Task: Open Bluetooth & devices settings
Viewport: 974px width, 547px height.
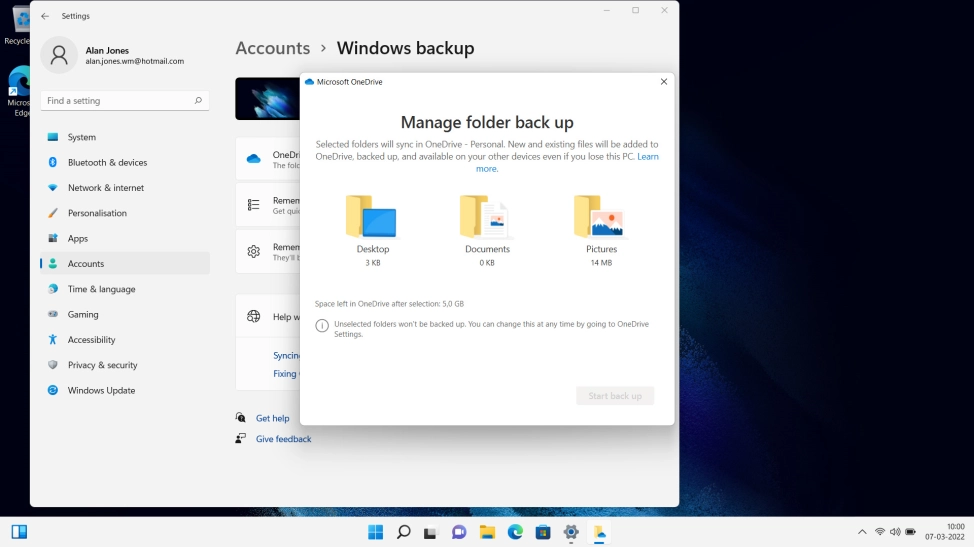Action: coord(125,162)
